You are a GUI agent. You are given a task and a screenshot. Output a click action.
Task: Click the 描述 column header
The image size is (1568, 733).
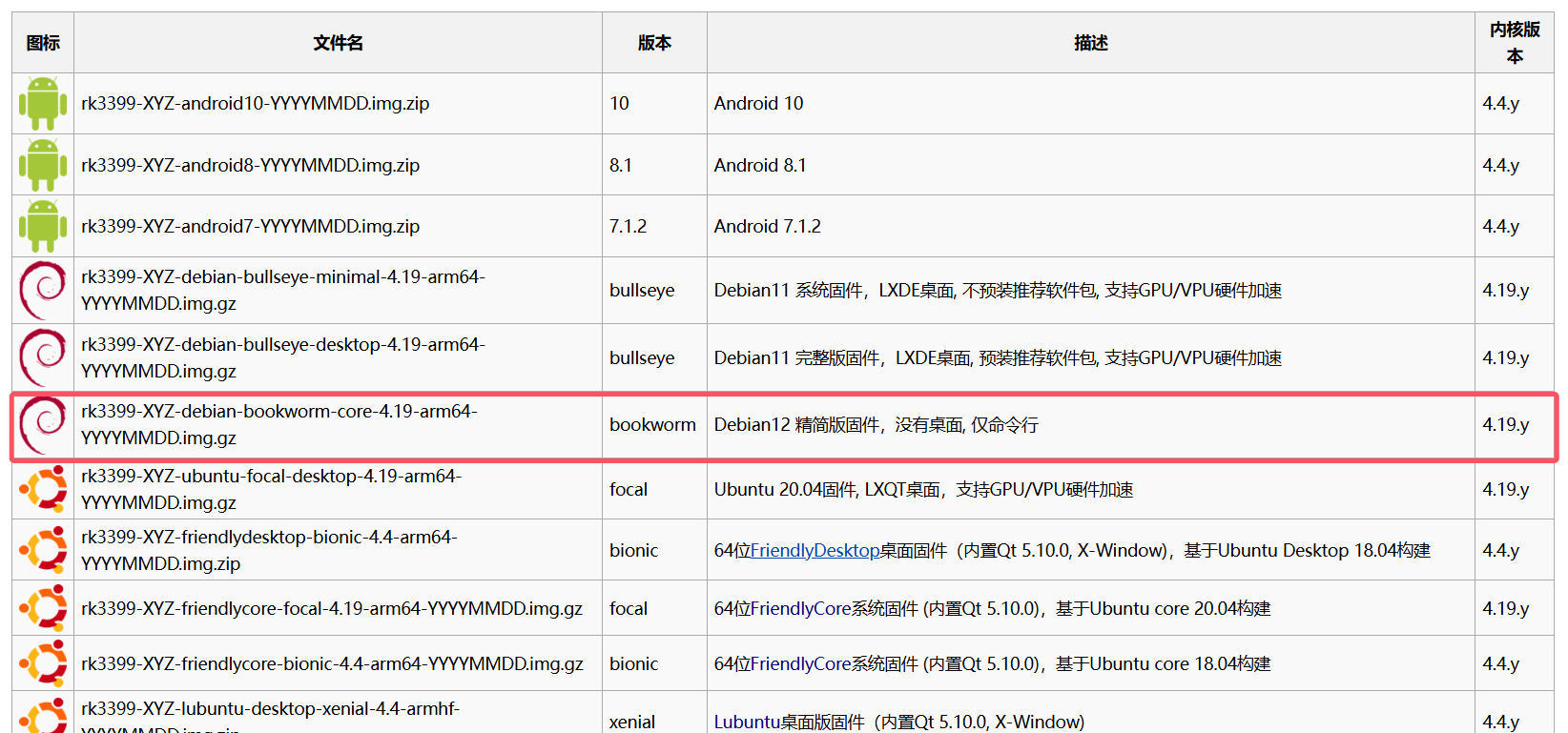pos(1090,43)
